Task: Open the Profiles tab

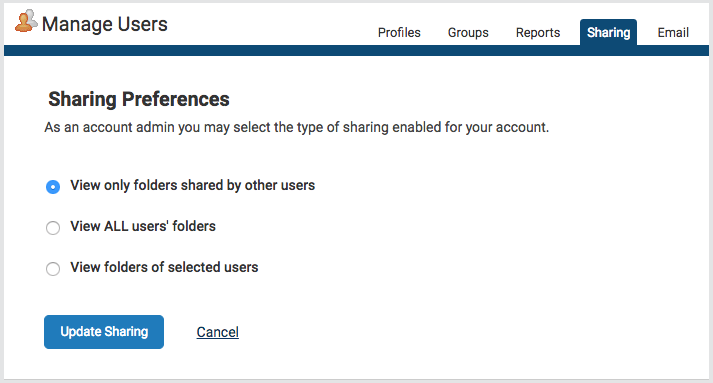Action: coord(399,33)
